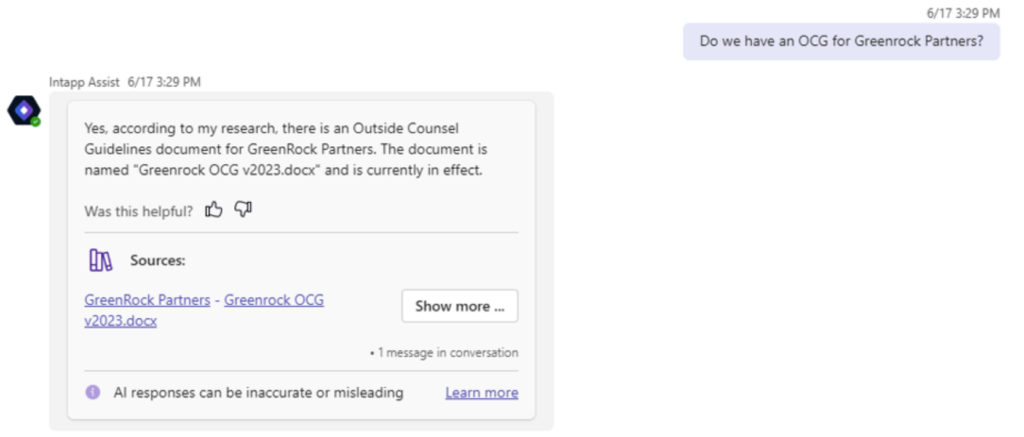Click the Sources heading text
Screen dimensions: 1024x437
click(x=157, y=261)
